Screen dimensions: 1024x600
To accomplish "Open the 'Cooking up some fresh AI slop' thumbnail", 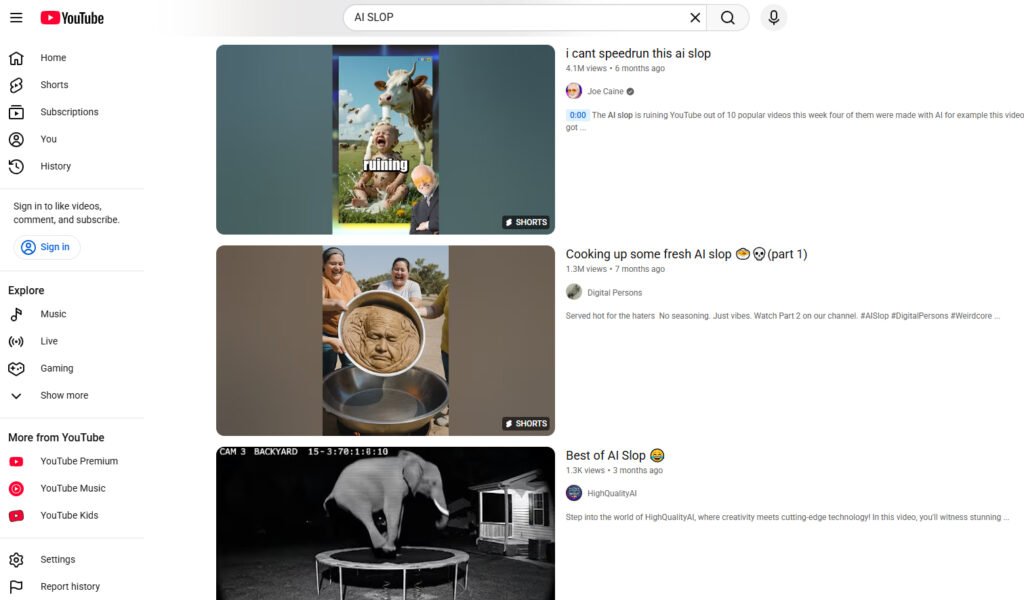I will 385,340.
